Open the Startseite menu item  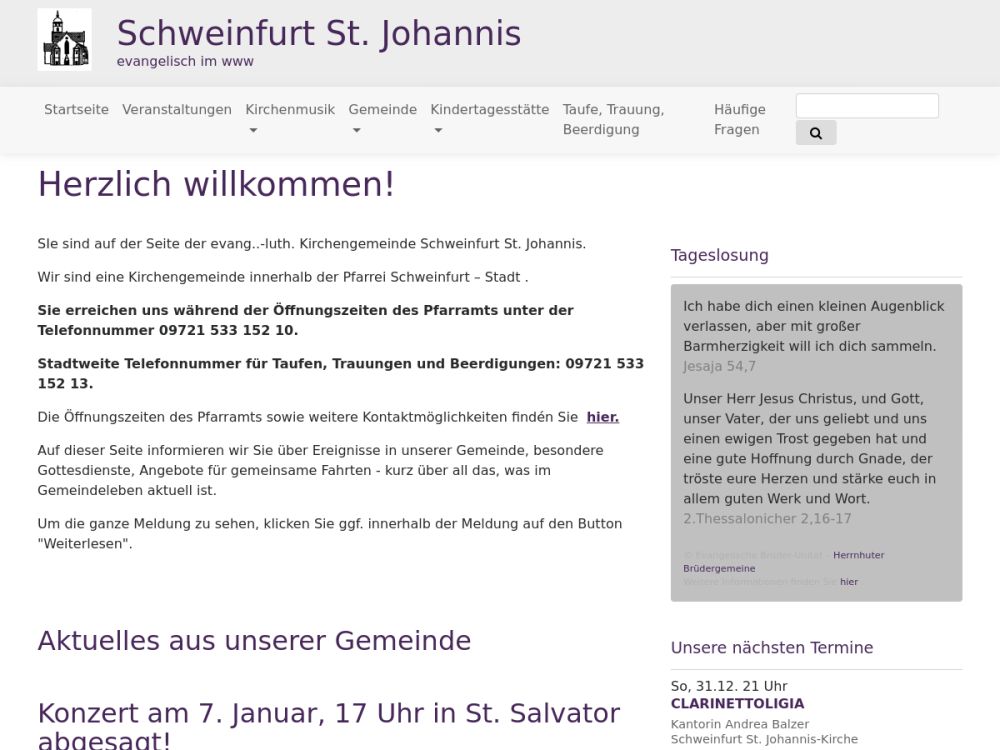76,110
